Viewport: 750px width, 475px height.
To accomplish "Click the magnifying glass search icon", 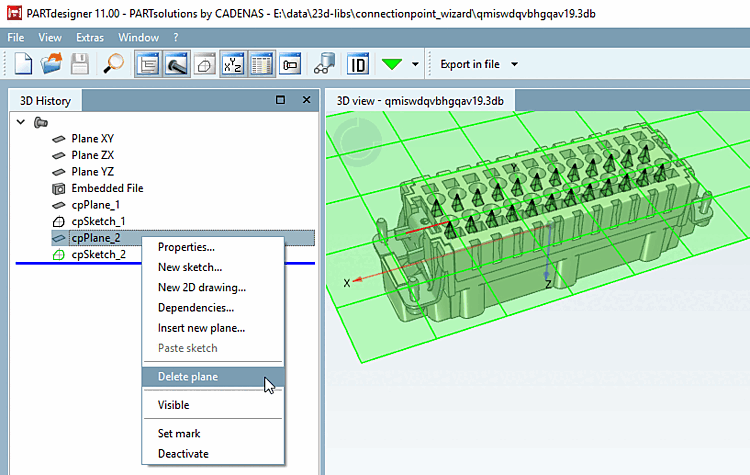I will [x=113, y=65].
